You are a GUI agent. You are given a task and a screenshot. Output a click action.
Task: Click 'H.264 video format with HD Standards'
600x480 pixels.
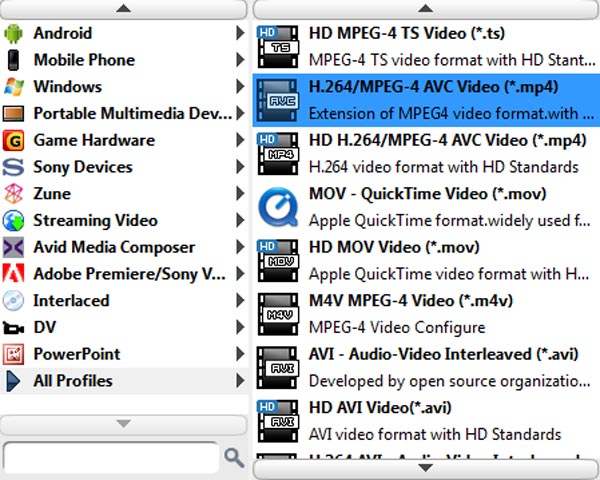point(444,167)
